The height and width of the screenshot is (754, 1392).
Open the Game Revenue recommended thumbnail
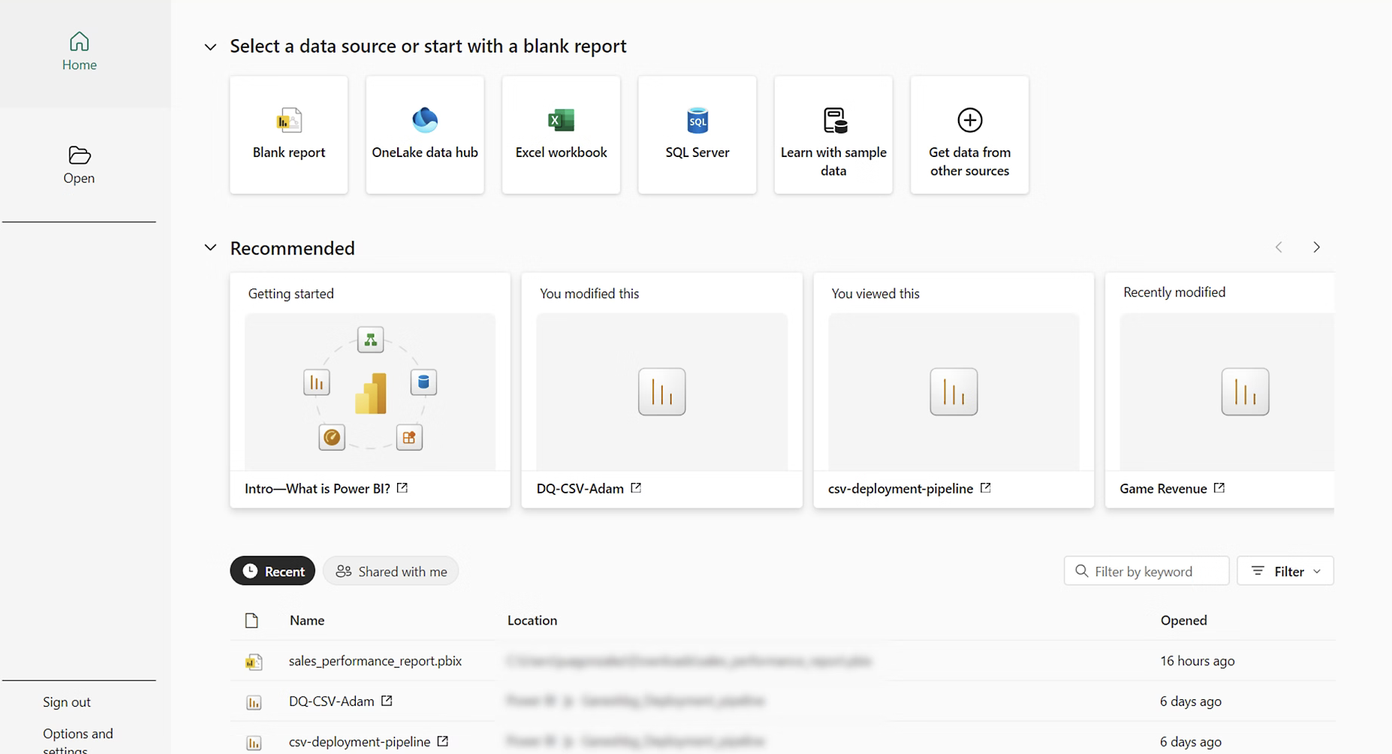pyautogui.click(x=1227, y=392)
